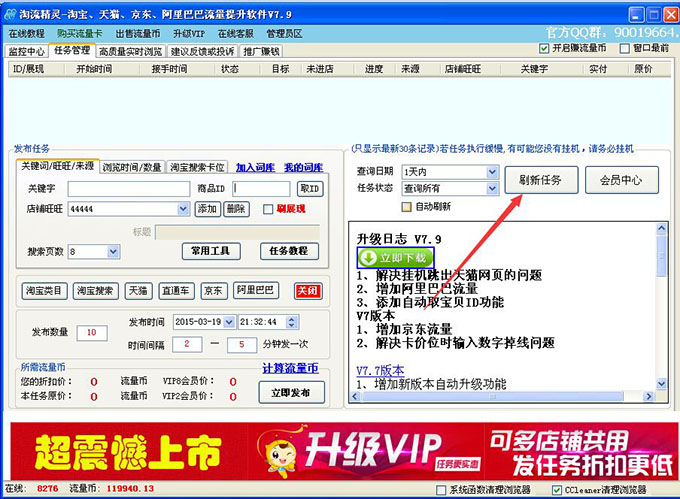680x499 pixels.
Task: Open the 计算流量币 link
Action: [x=290, y=368]
